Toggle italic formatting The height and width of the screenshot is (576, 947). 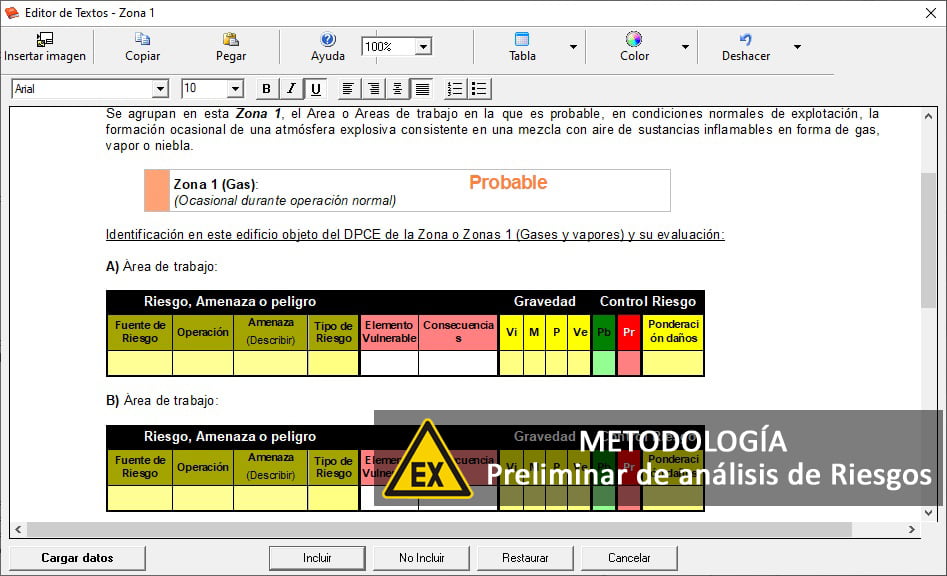pos(291,89)
